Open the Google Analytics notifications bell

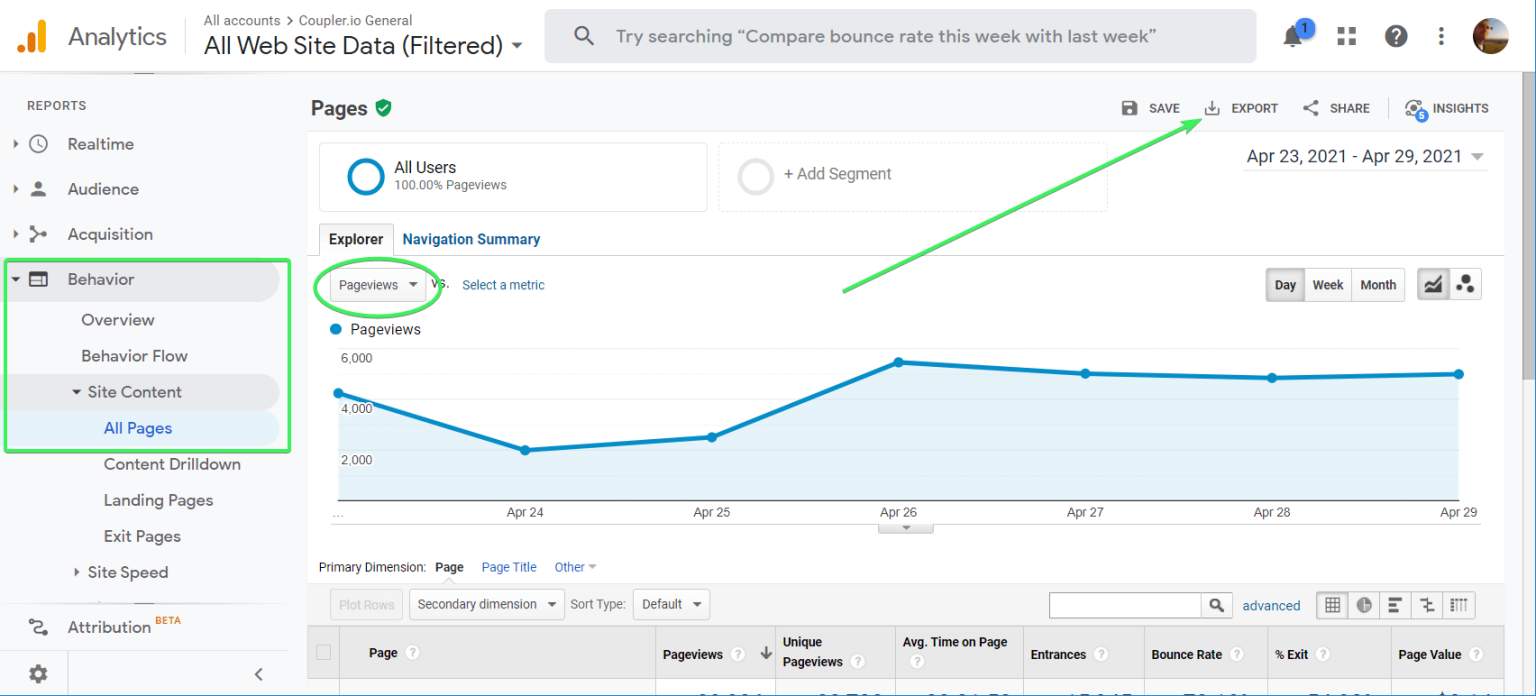(1292, 36)
